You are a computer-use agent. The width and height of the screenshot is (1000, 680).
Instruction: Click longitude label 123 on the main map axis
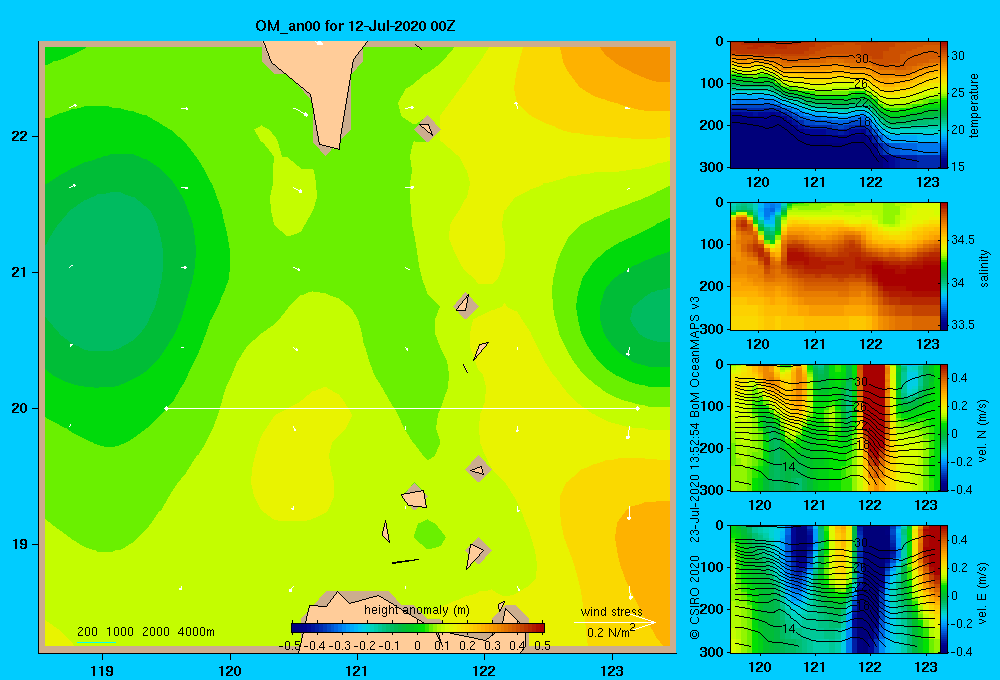612,670
